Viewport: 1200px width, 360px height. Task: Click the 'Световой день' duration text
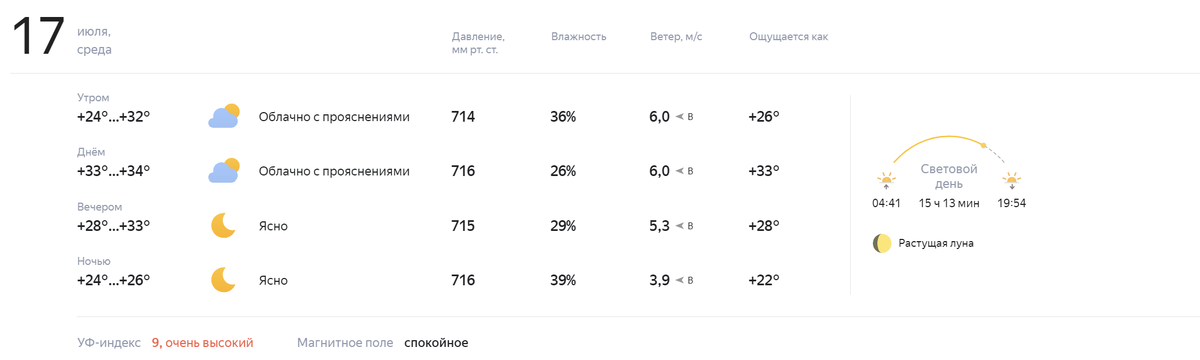(949, 203)
